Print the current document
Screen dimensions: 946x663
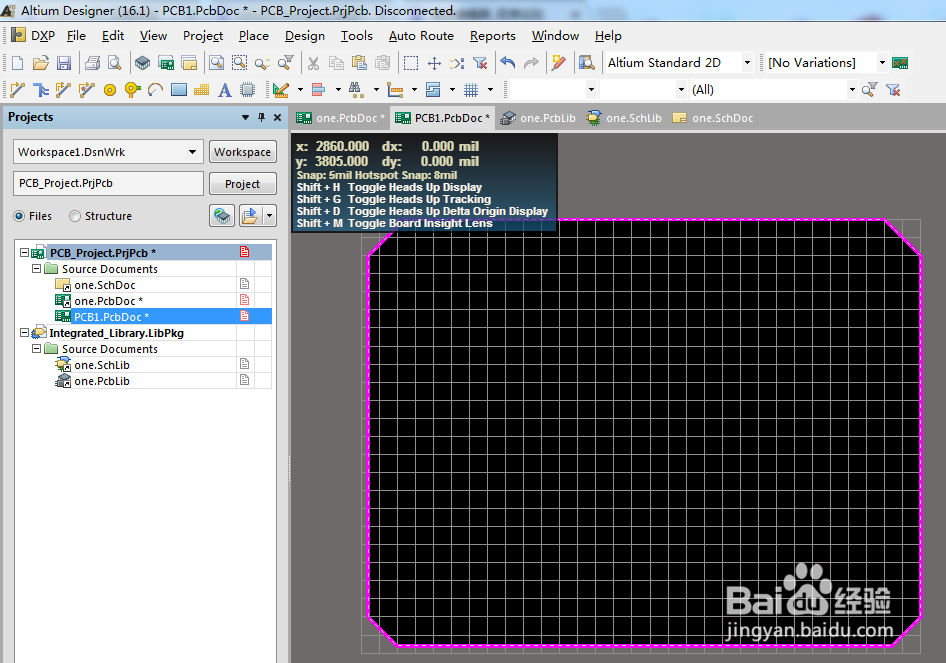pos(92,63)
